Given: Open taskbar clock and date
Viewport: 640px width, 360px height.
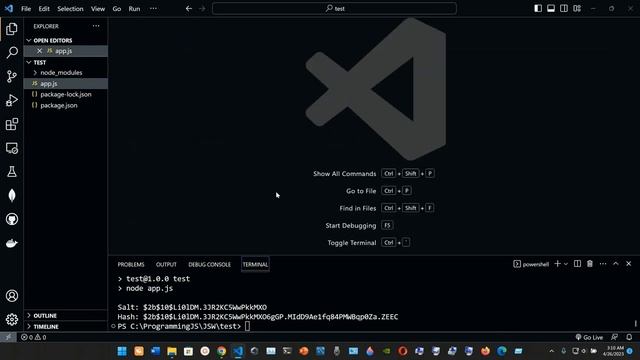Looking at the screenshot, I should pos(613,351).
